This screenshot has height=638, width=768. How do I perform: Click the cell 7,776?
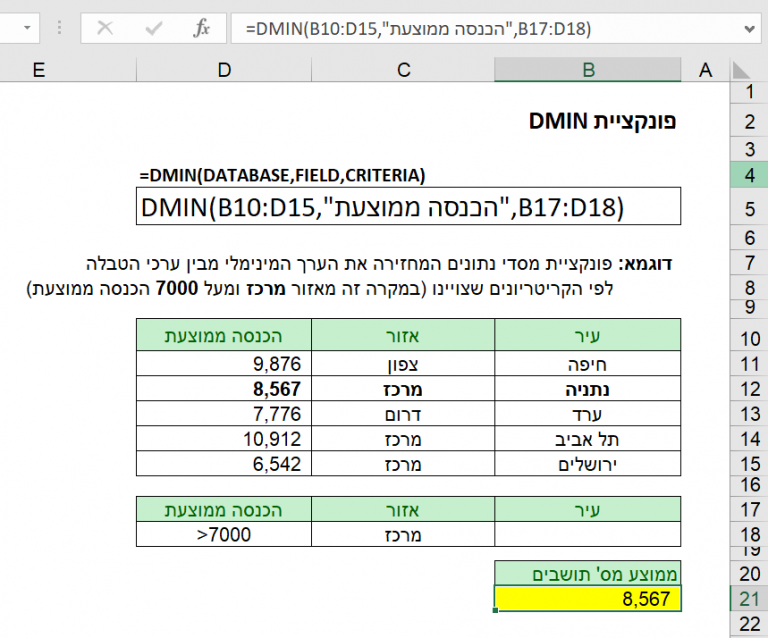[x=224, y=414]
